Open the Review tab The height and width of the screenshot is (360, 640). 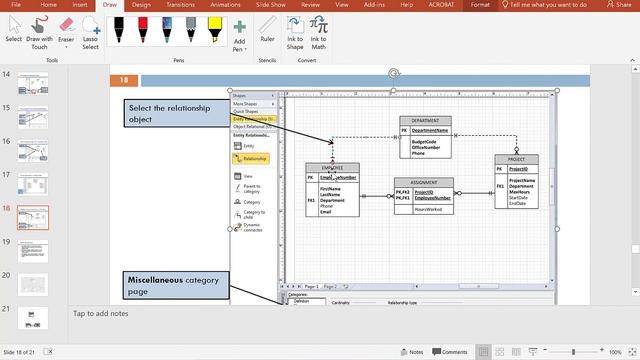point(310,4)
